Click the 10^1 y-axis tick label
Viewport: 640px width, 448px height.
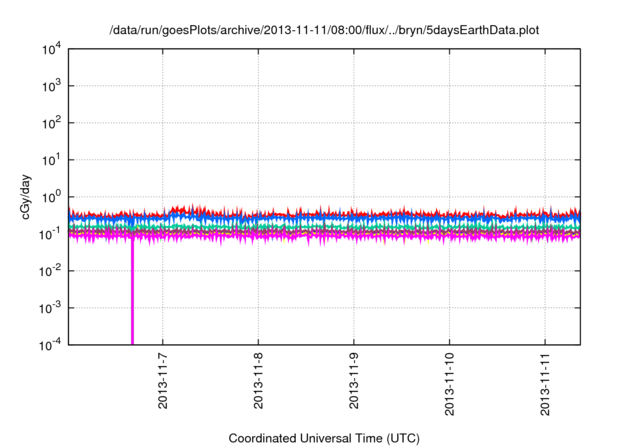(51, 160)
